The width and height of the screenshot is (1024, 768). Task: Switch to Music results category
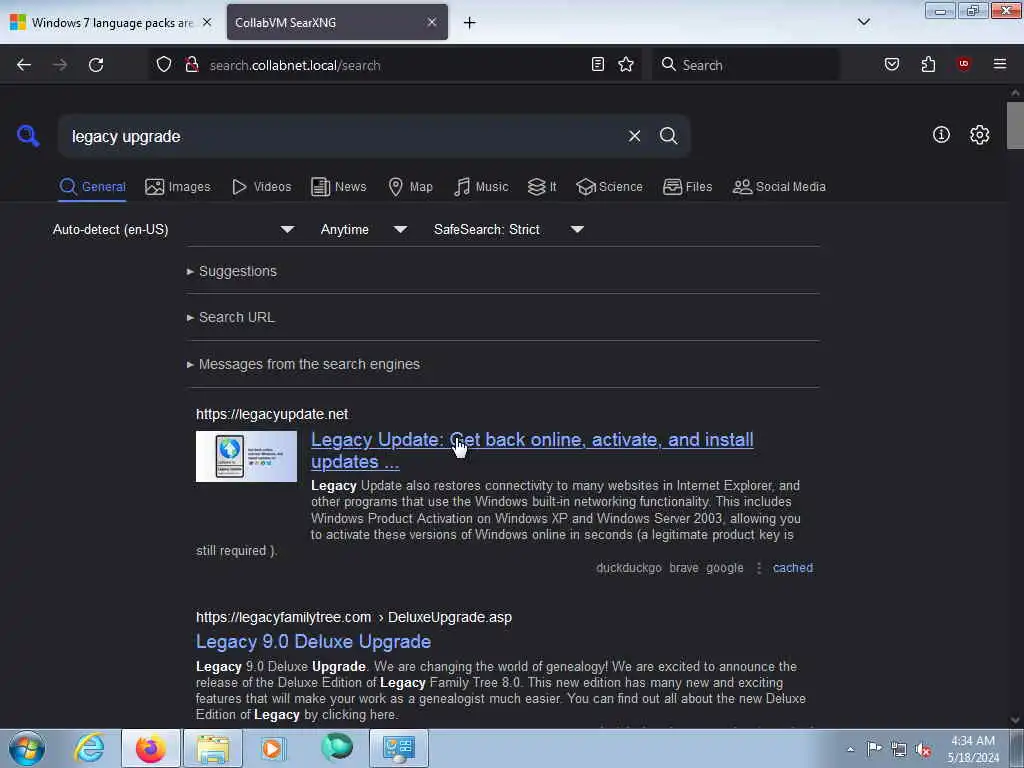click(x=481, y=187)
